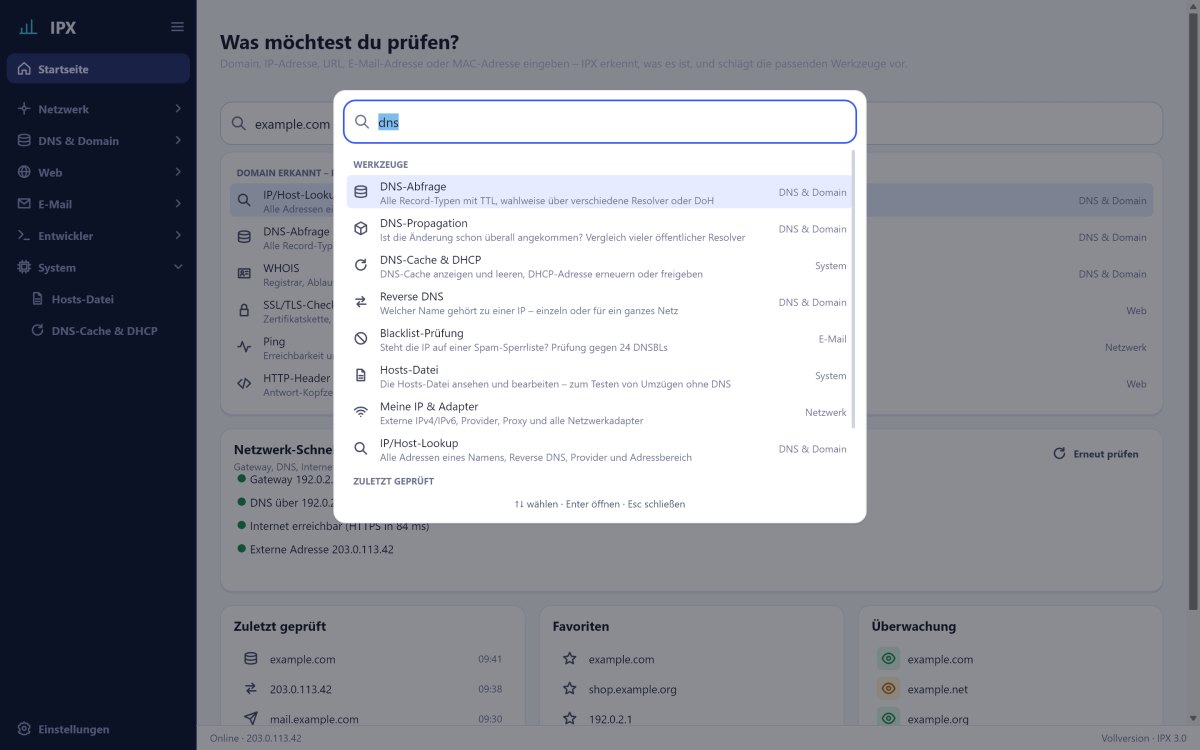Expand the Netzwerk sidebar section chevron
1200x750 pixels.
pyautogui.click(x=178, y=109)
